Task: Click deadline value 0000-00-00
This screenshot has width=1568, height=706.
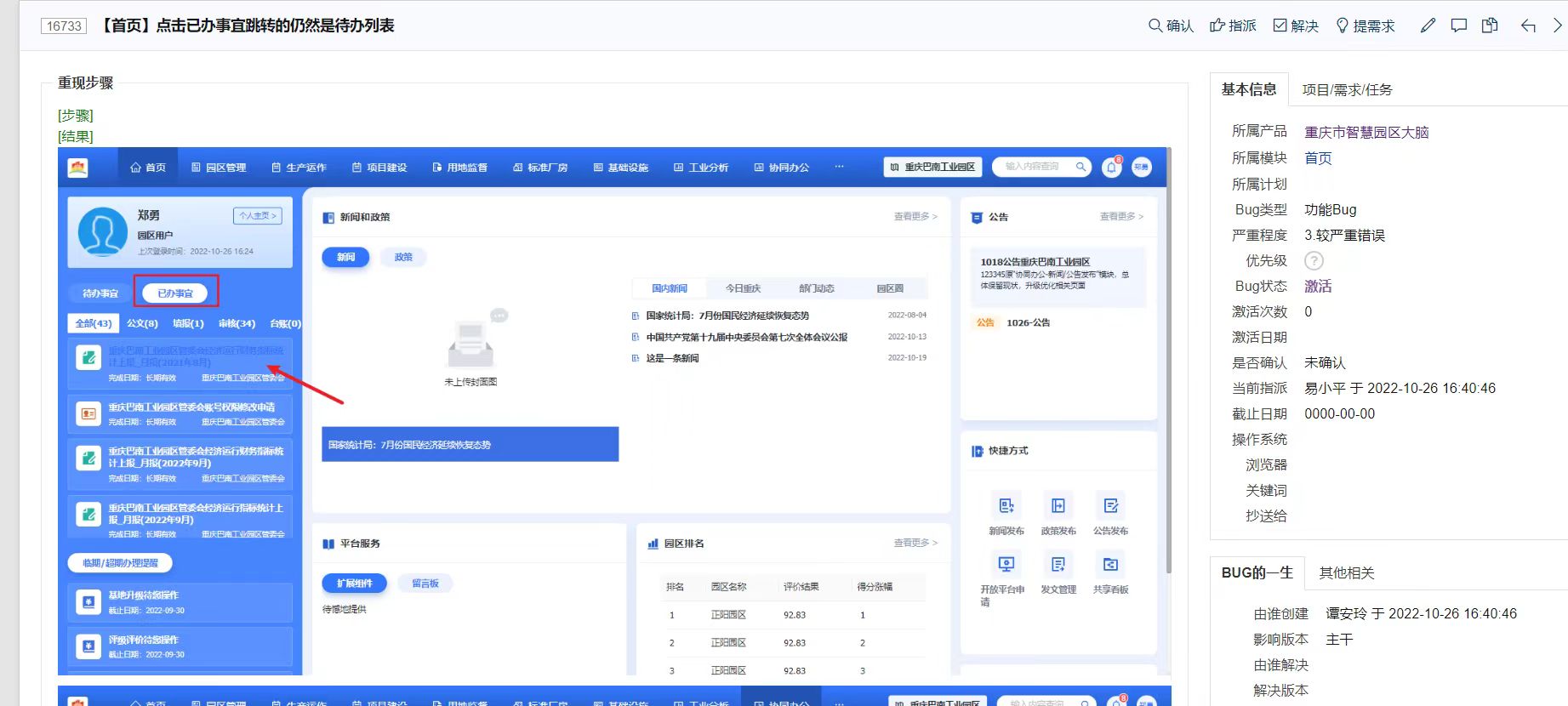Action: (1339, 414)
